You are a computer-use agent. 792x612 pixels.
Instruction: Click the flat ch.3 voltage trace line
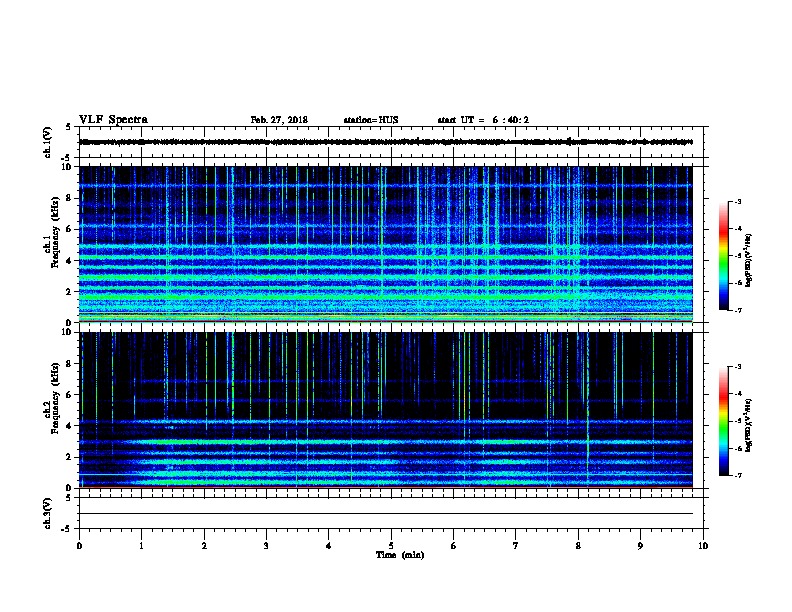coord(385,514)
